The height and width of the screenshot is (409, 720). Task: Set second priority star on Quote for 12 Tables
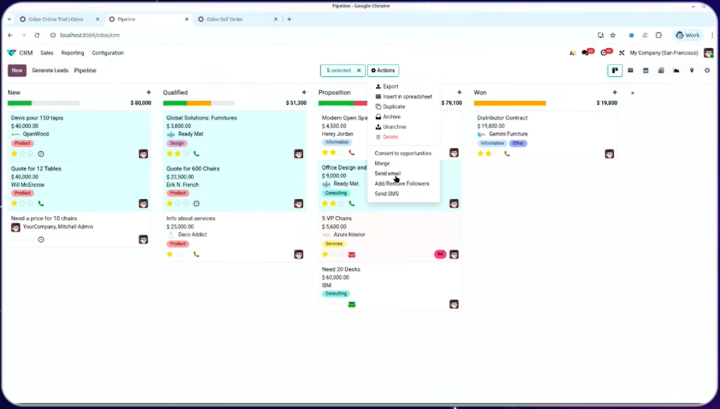(22, 203)
